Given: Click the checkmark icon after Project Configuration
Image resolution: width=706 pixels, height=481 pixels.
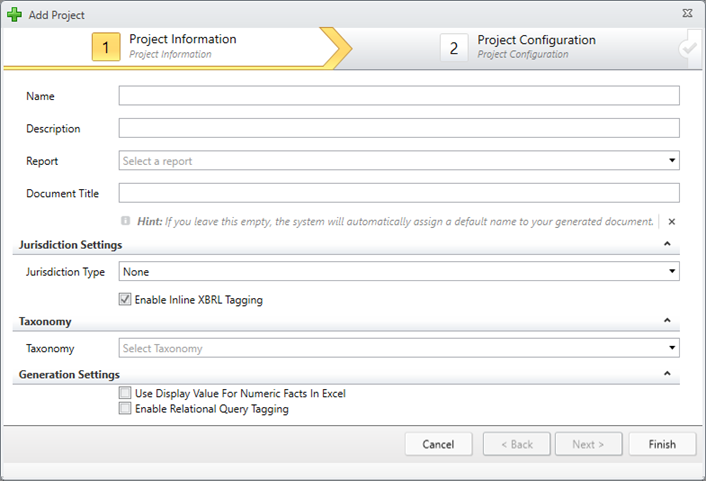Looking at the screenshot, I should [688, 48].
